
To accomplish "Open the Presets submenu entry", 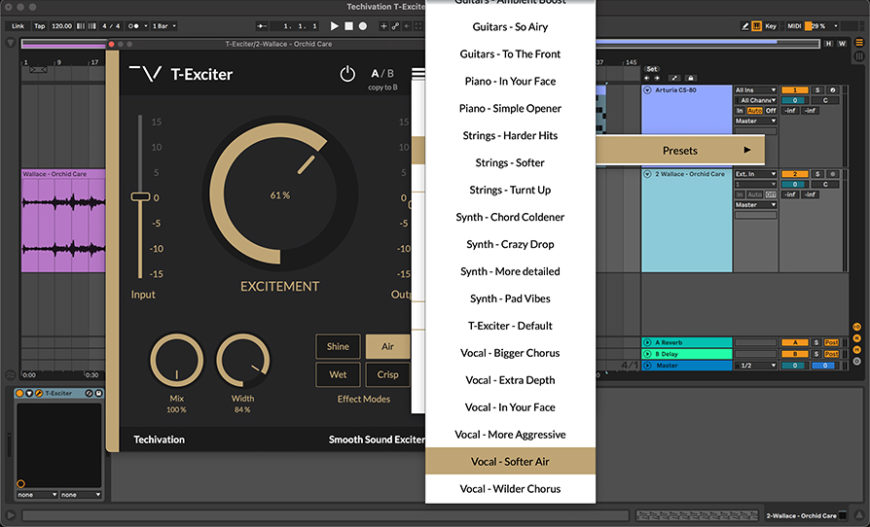I will tap(680, 150).
